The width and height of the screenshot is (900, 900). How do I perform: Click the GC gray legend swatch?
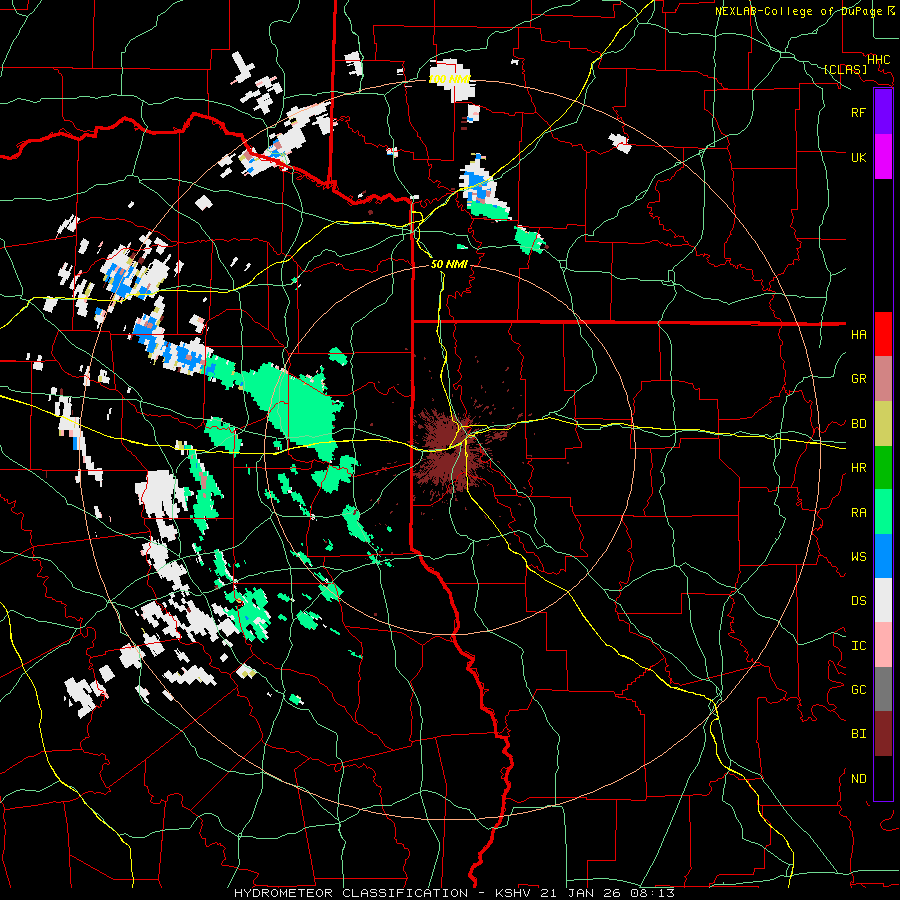tap(883, 689)
